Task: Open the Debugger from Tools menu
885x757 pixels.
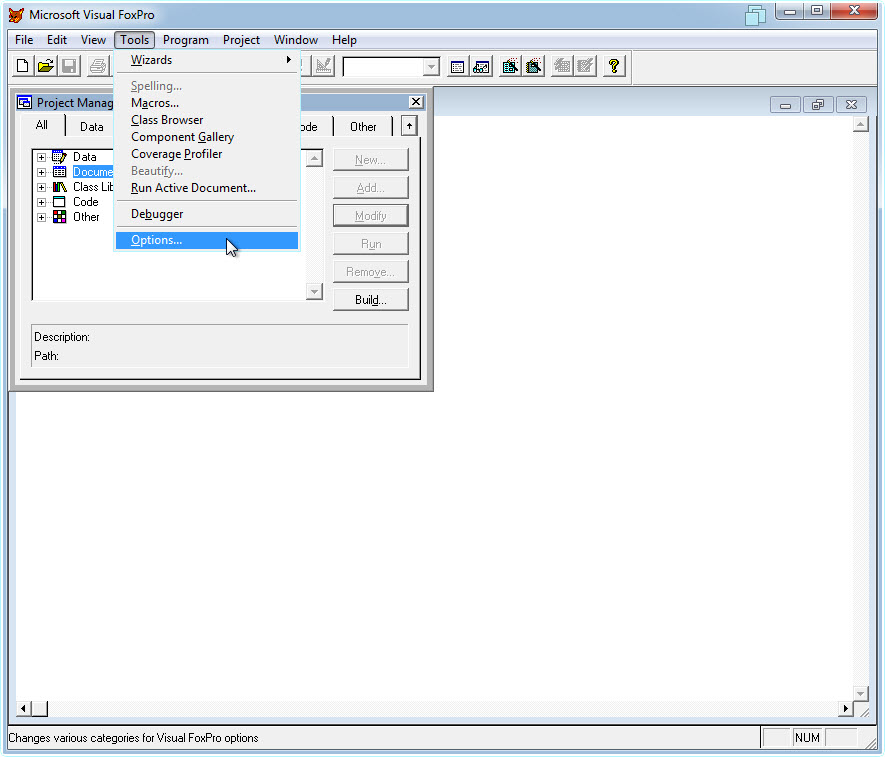Action: [x=207, y=214]
